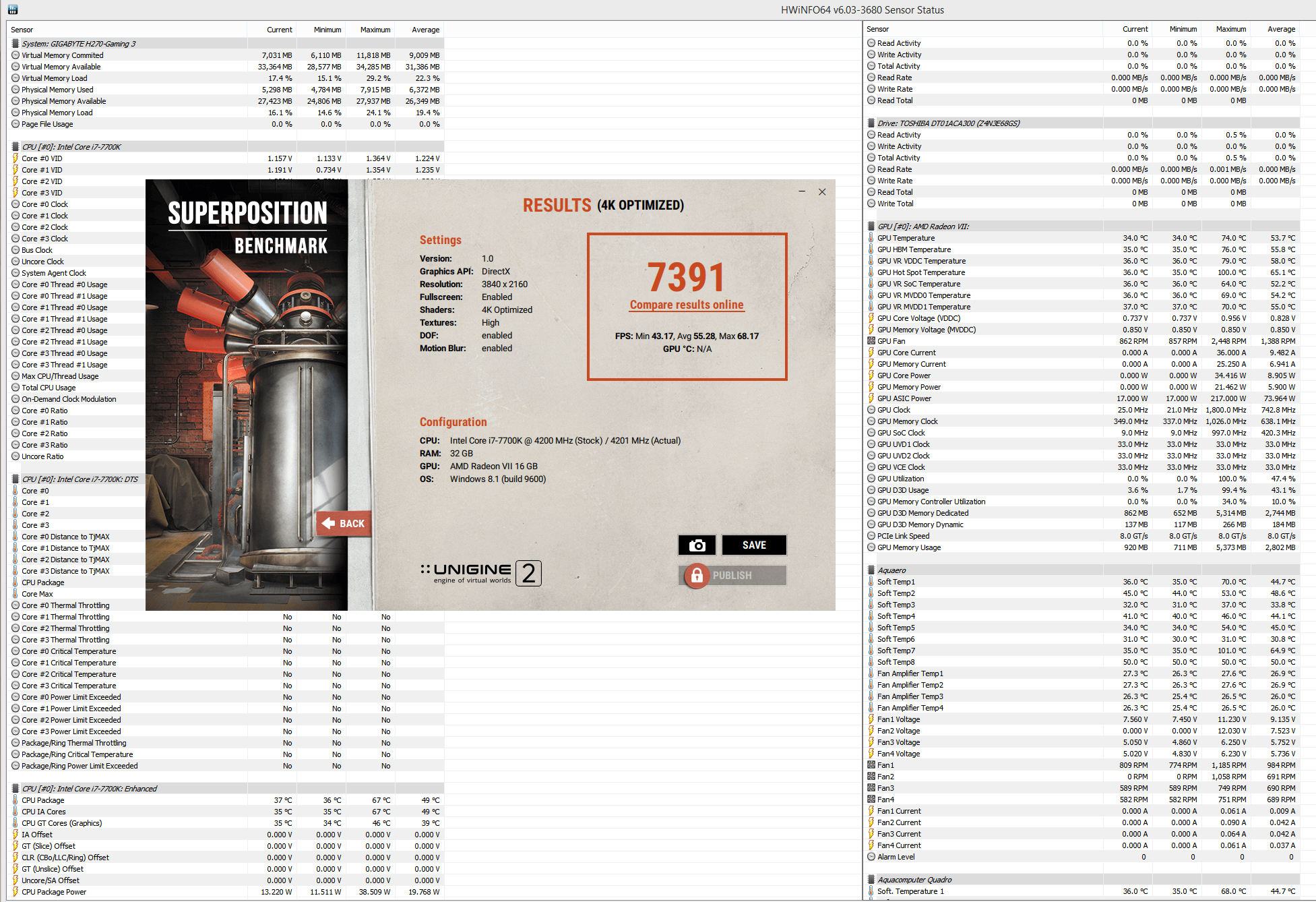Click the Average column header in right panel
This screenshot has width=1316, height=902.
tap(1280, 29)
